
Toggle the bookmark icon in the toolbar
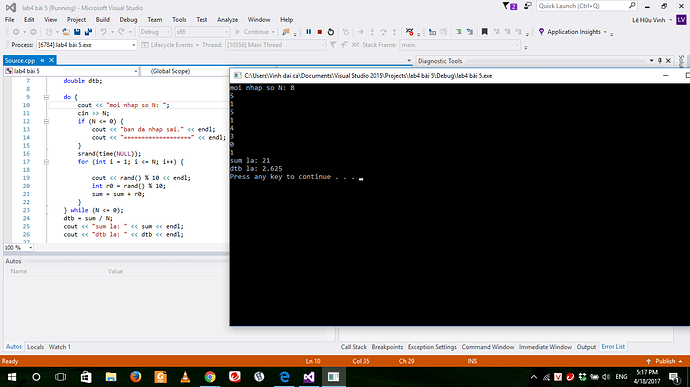(x=484, y=32)
